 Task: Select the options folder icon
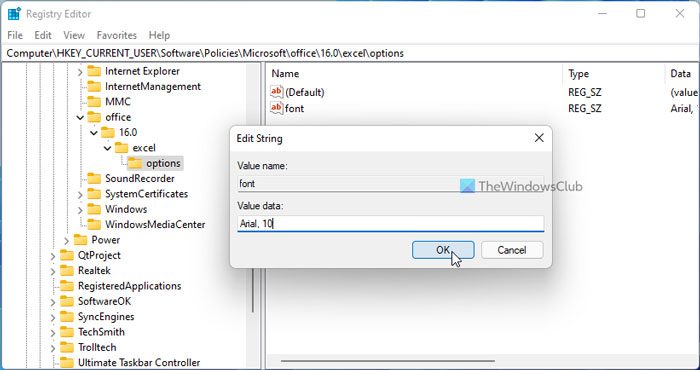[x=135, y=163]
